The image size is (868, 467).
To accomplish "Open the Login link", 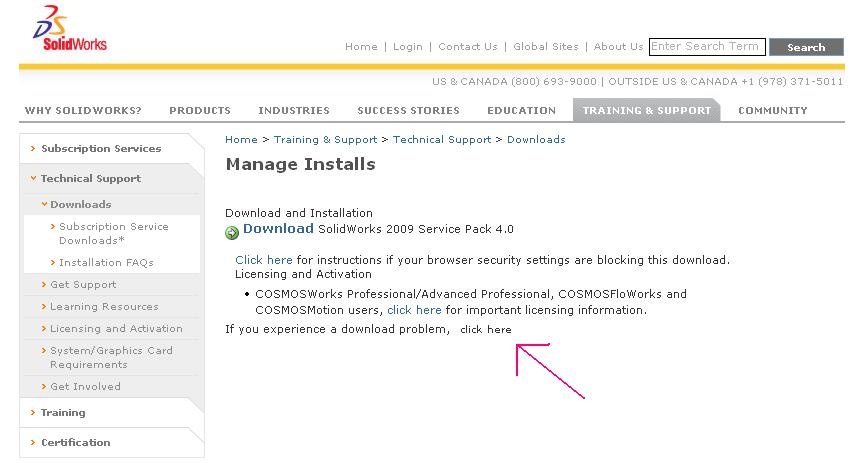I will tap(407, 47).
